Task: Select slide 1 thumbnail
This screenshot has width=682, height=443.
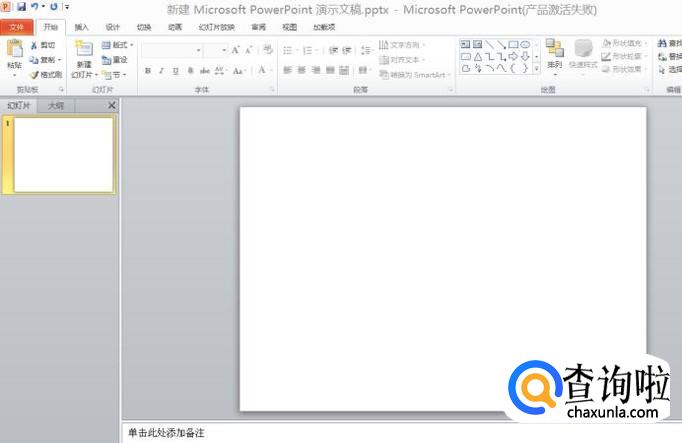Action: (x=64, y=154)
